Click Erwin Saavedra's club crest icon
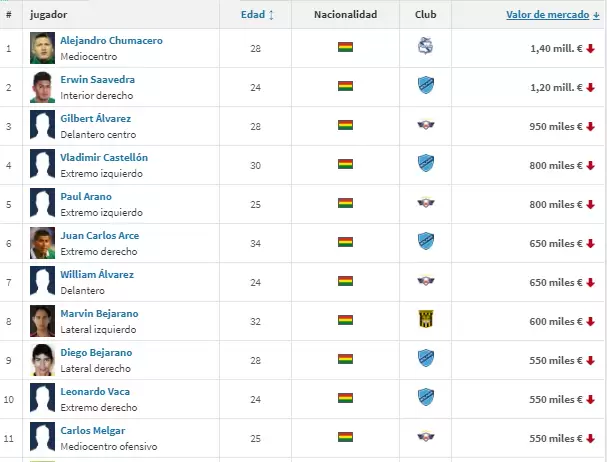 tap(425, 86)
